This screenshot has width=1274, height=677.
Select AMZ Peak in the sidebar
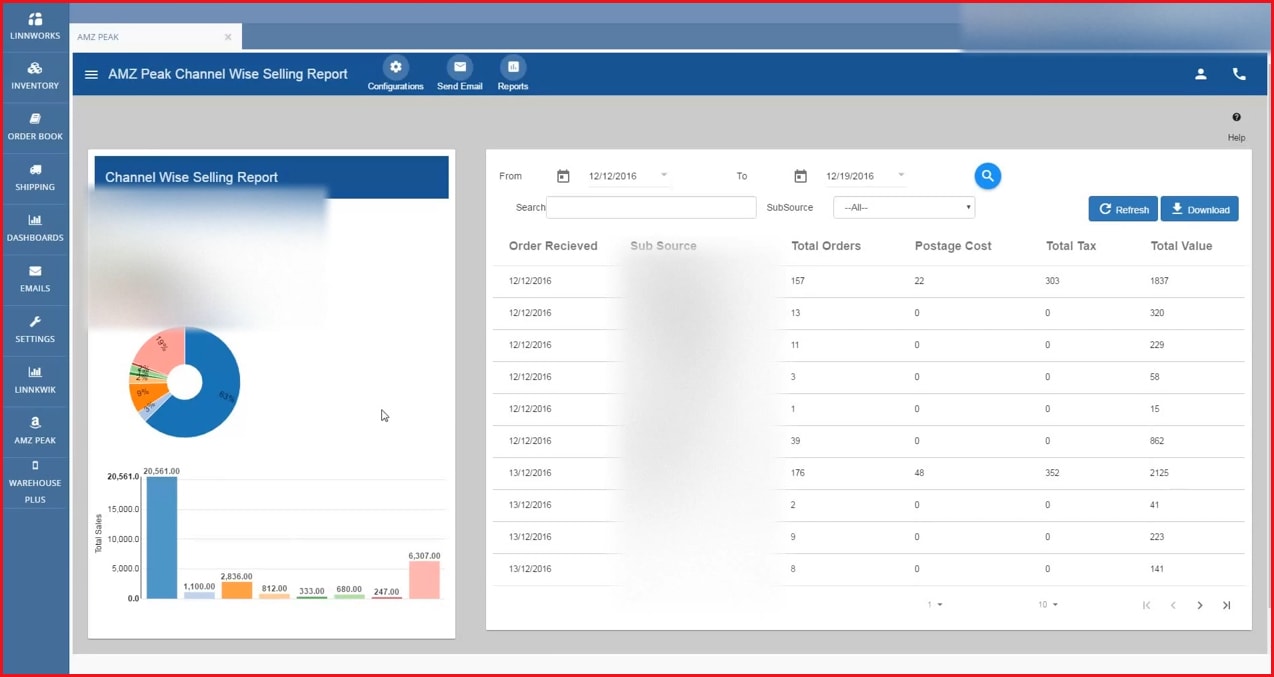(x=35, y=431)
